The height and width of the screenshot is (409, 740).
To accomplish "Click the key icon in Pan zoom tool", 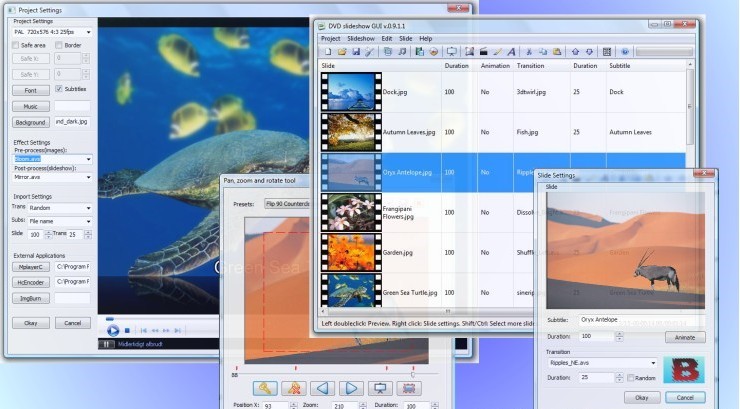I will [x=265, y=388].
